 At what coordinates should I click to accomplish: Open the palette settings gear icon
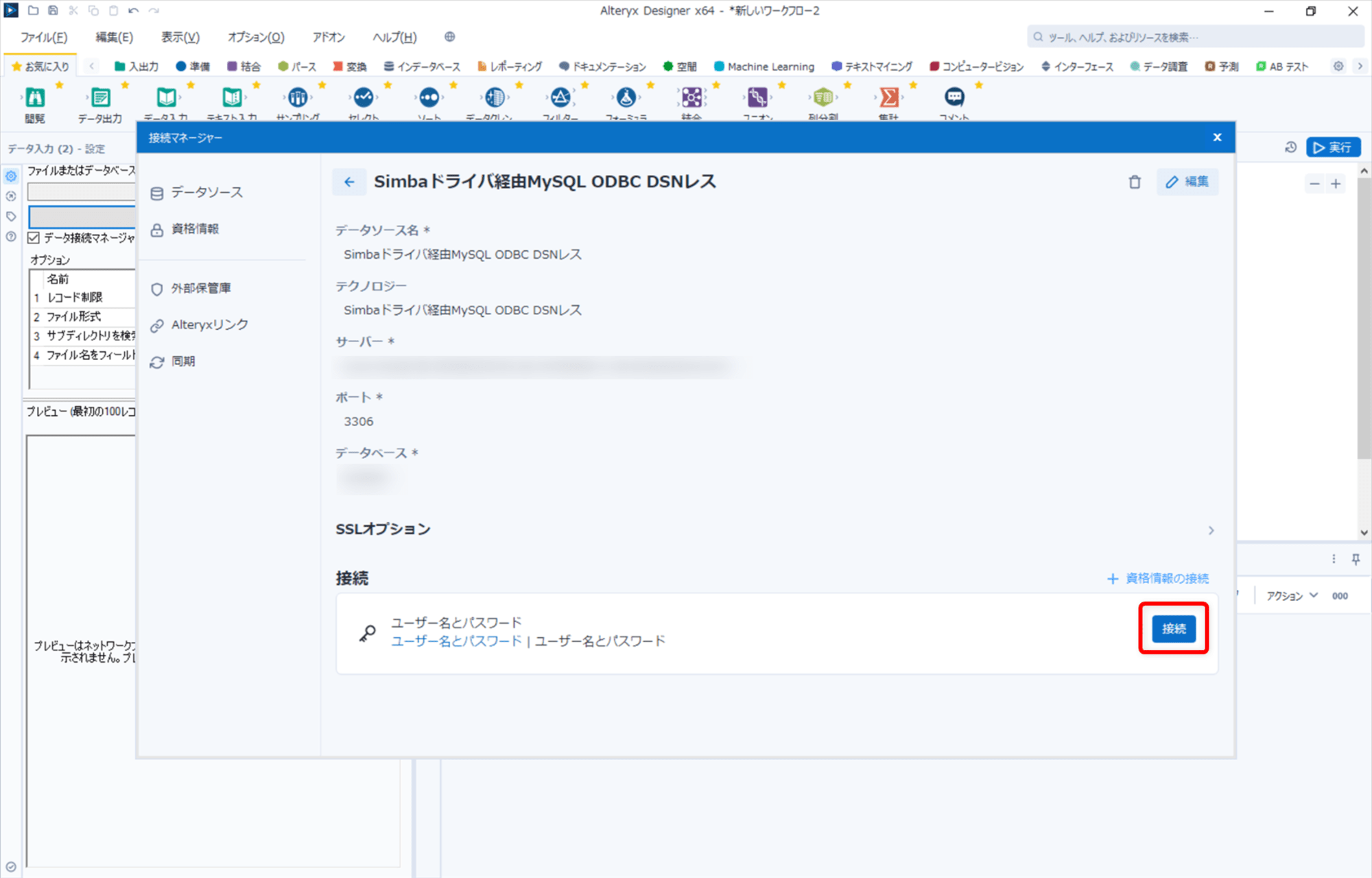pos(1338,67)
